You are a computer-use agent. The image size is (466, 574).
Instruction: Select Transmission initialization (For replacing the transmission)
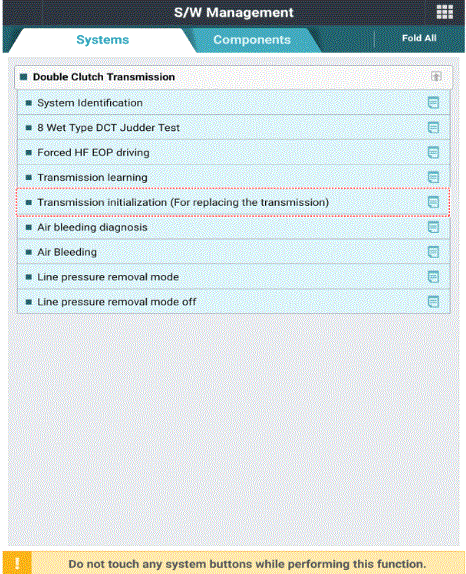(233, 202)
